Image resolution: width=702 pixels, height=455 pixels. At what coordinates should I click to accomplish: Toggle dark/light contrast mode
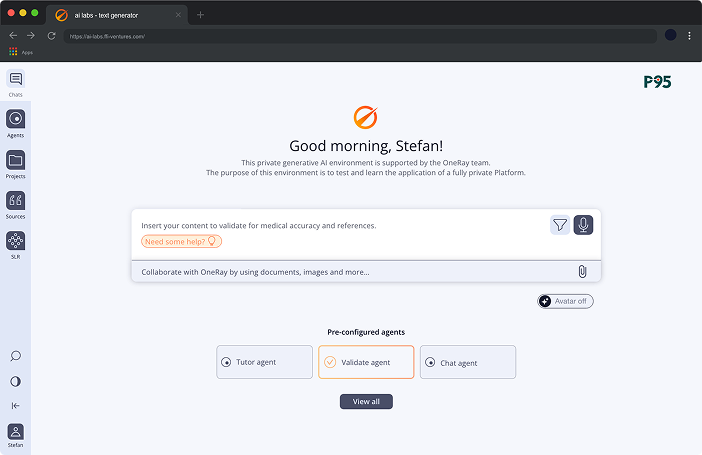click(15, 381)
